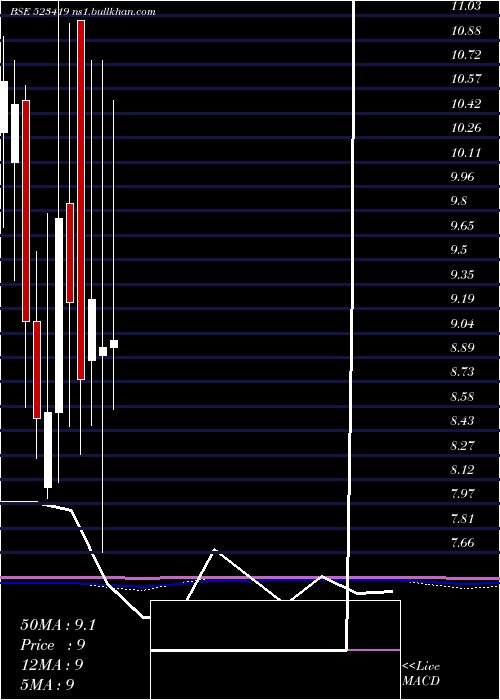
Task: Click the 5MA : 9 indicator text
Action: point(47,685)
